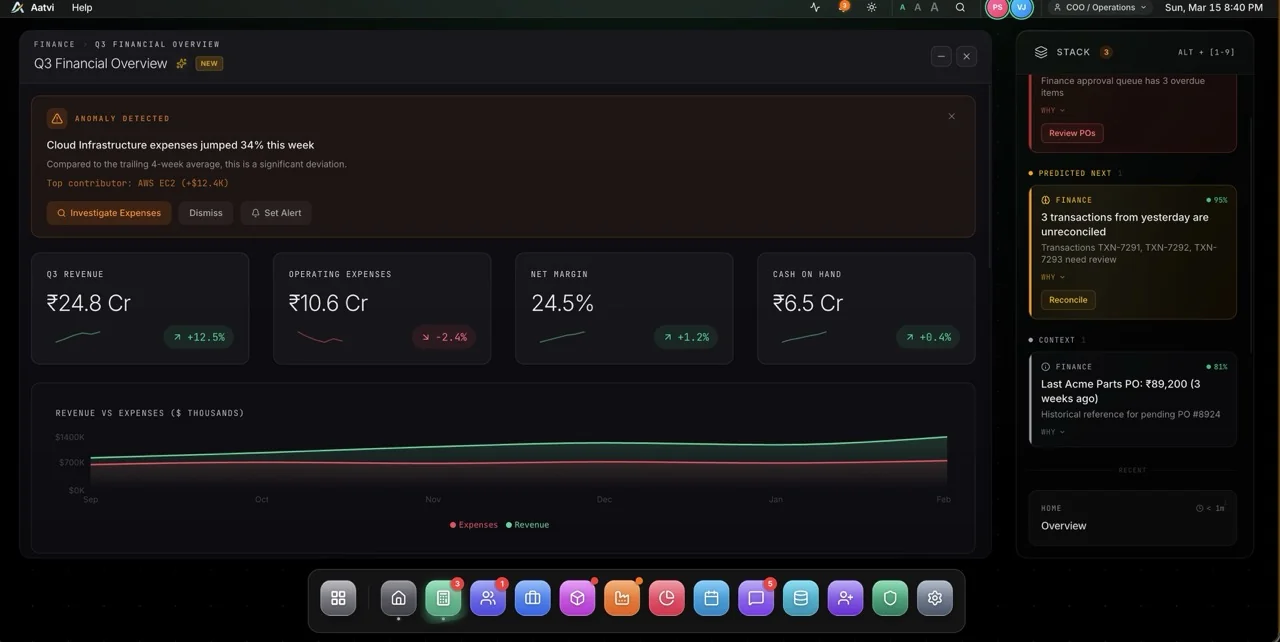Open the calendar app in the dock
1280x642 pixels.
[x=711, y=598]
